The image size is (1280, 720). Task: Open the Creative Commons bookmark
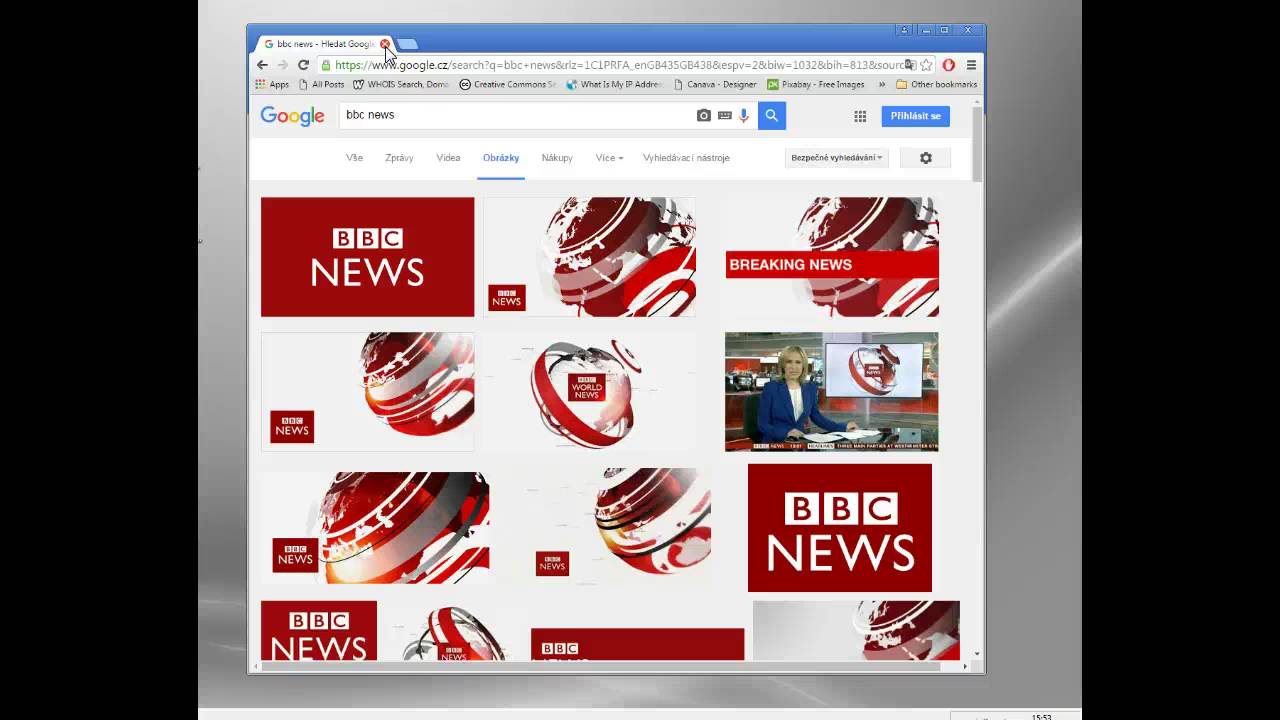[x=507, y=85]
